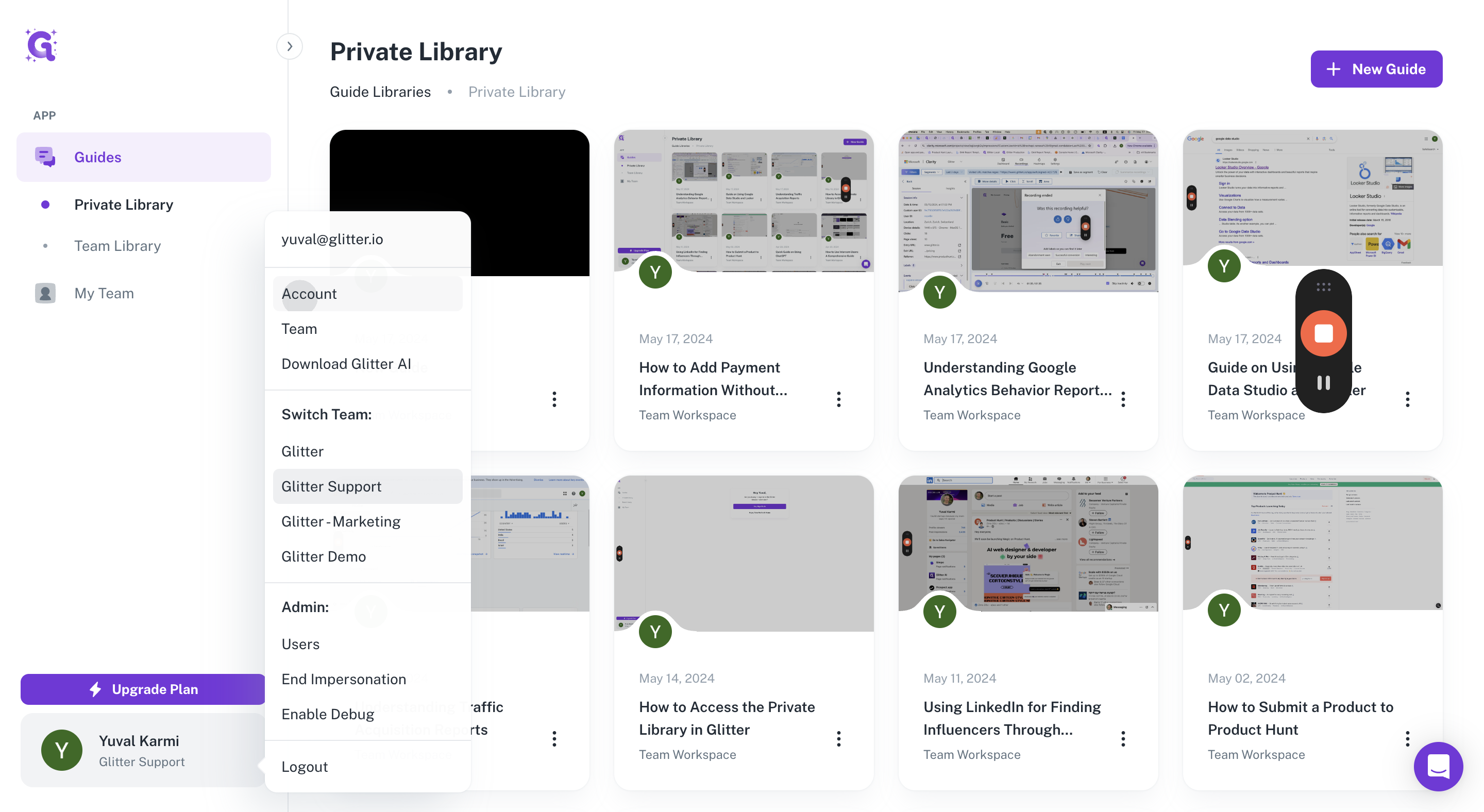Select Team in the user menu

(x=367, y=329)
